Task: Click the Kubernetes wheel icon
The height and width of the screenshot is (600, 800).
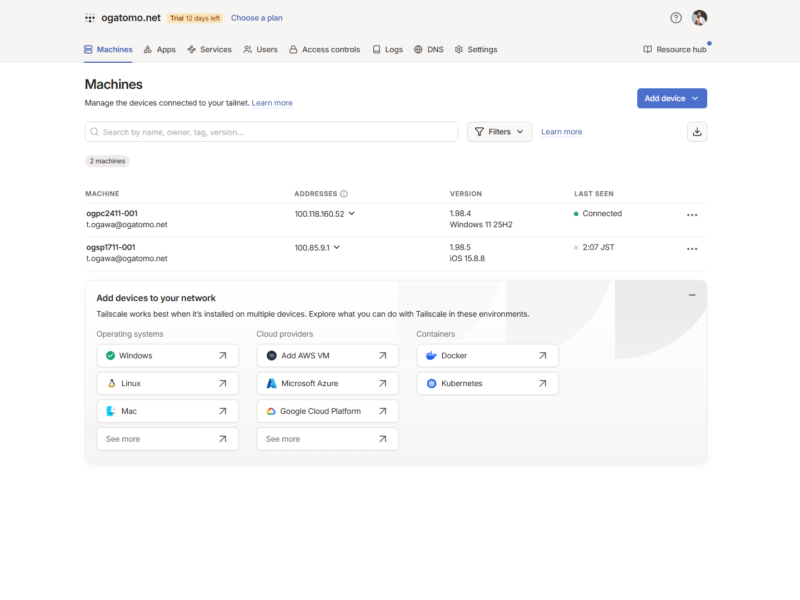Action: [x=432, y=383]
